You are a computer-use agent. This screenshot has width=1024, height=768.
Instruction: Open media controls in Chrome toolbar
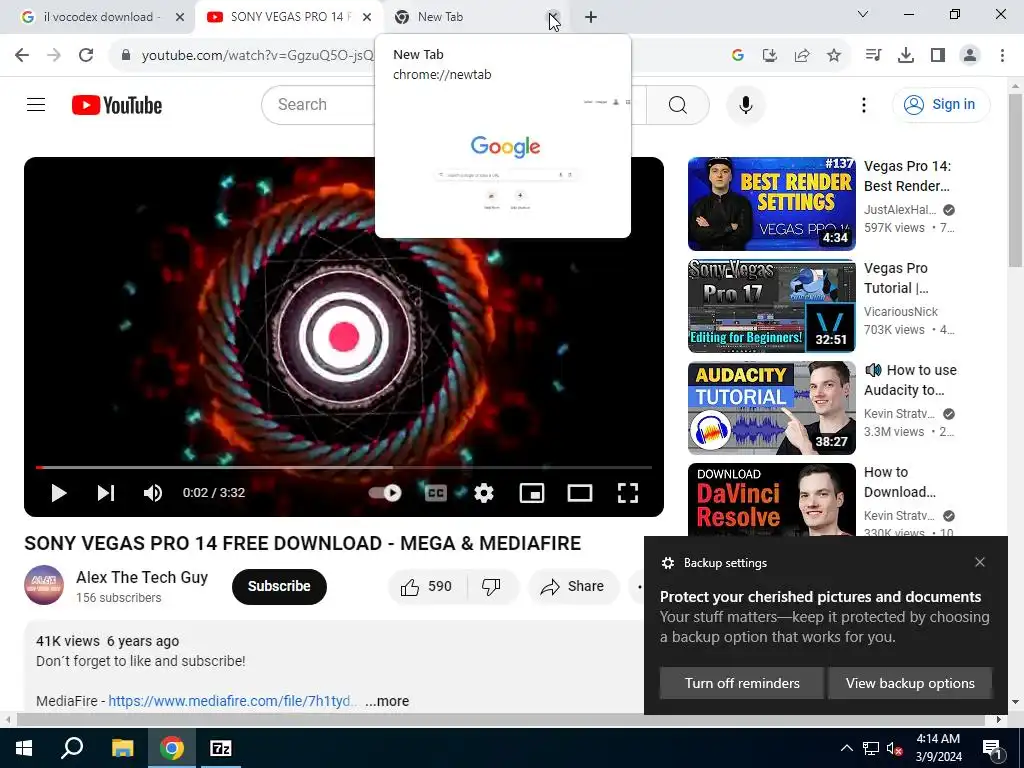tap(873, 56)
